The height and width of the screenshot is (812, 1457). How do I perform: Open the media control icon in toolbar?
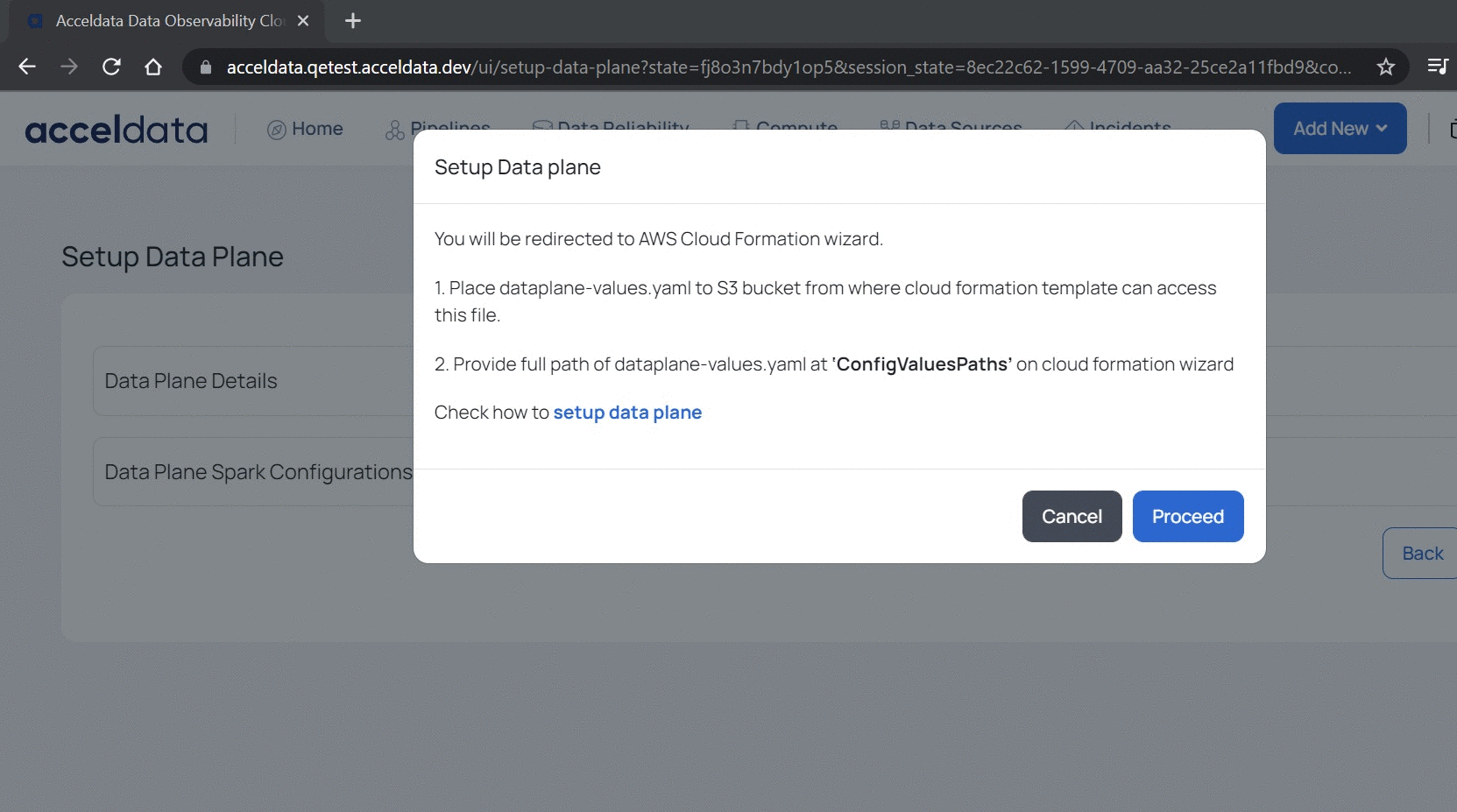(x=1437, y=67)
